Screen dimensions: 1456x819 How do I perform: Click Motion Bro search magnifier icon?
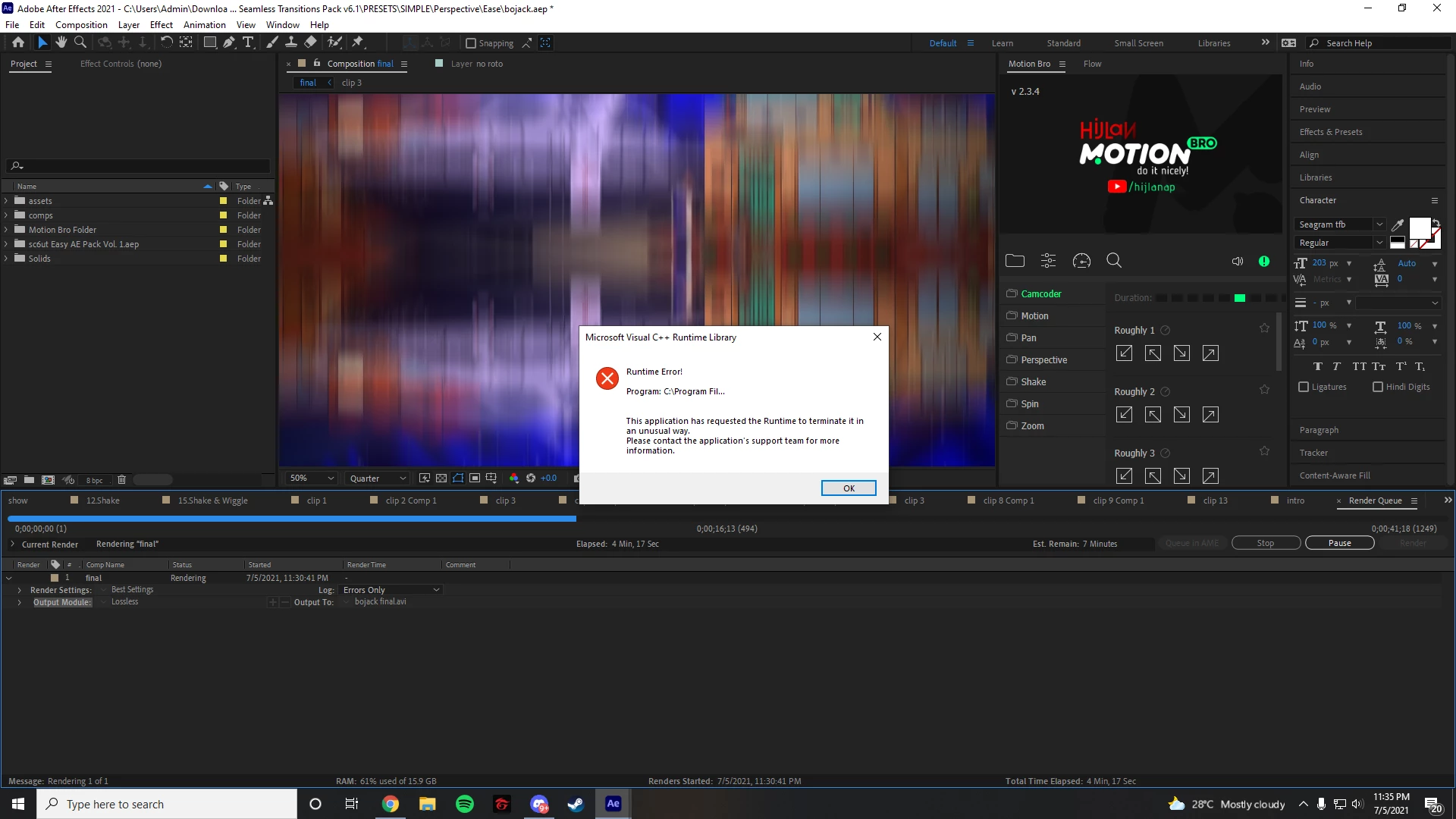pos(1114,261)
